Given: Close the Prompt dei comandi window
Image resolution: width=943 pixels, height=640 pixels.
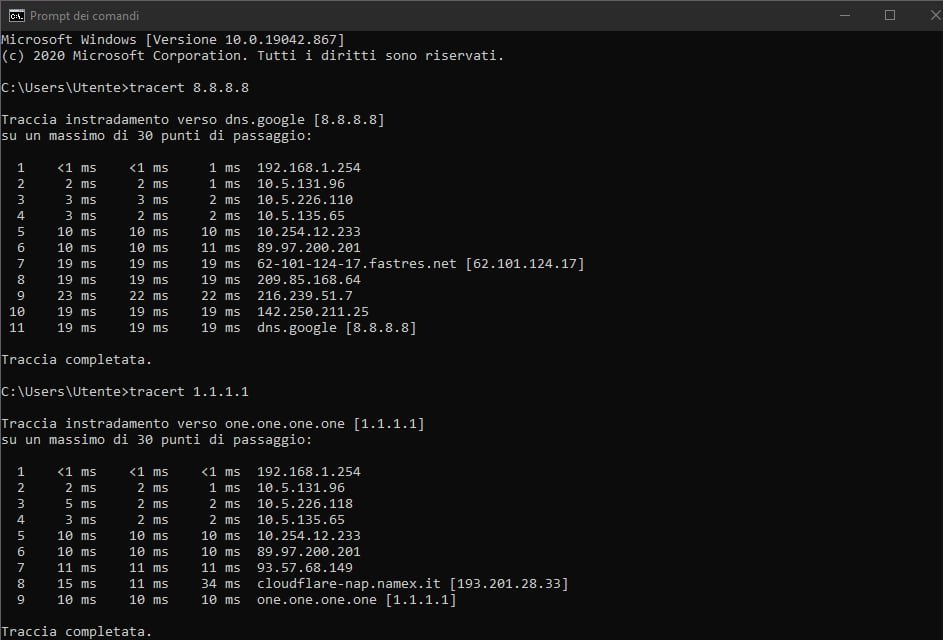Looking at the screenshot, I should tap(933, 15).
